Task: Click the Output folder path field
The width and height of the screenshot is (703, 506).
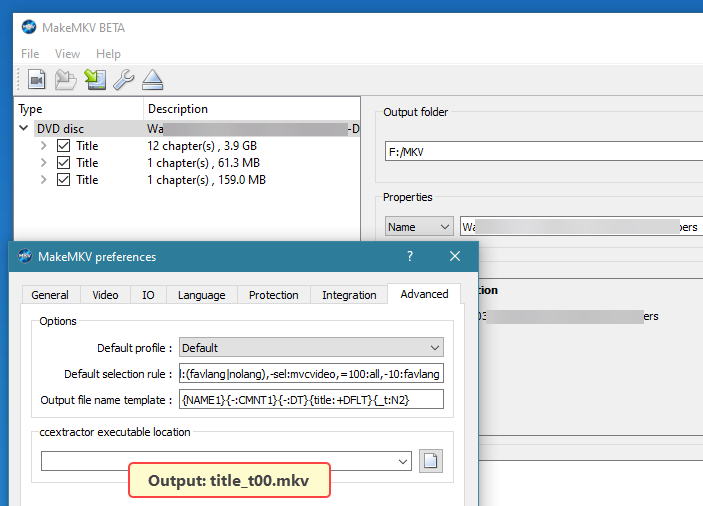Action: click(543, 151)
